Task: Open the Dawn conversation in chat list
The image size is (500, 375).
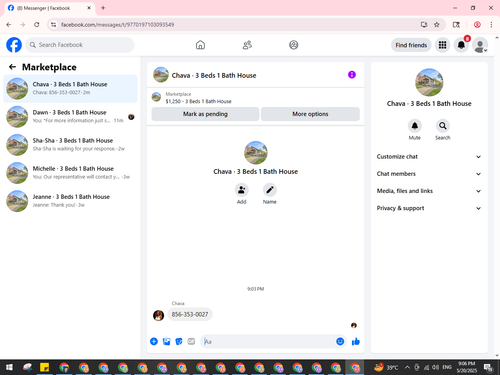Action: click(70, 117)
